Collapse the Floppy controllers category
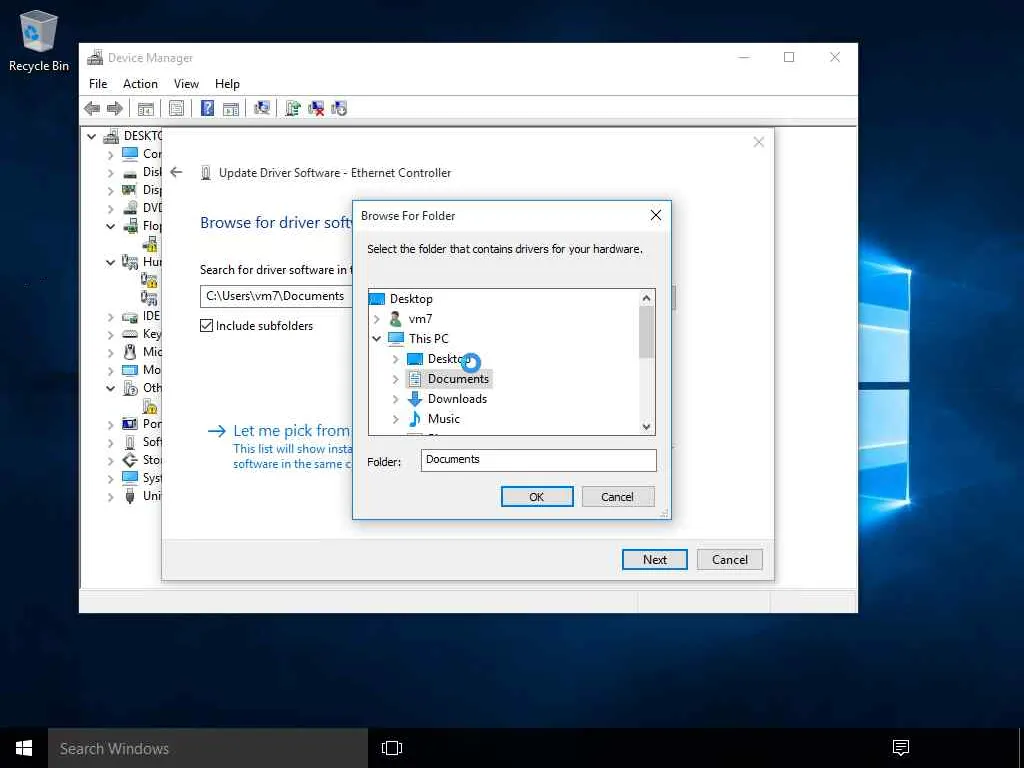This screenshot has width=1024, height=768. (110, 227)
